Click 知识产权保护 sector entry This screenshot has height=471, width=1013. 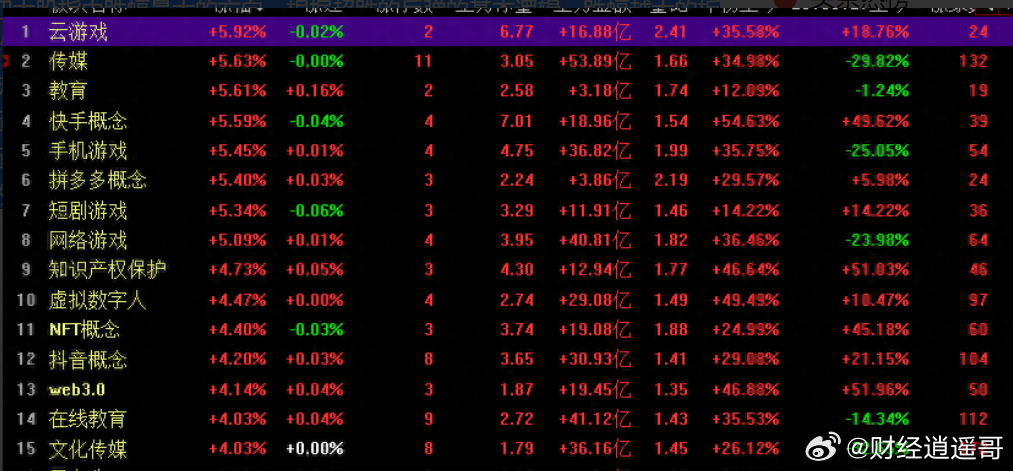(107, 270)
